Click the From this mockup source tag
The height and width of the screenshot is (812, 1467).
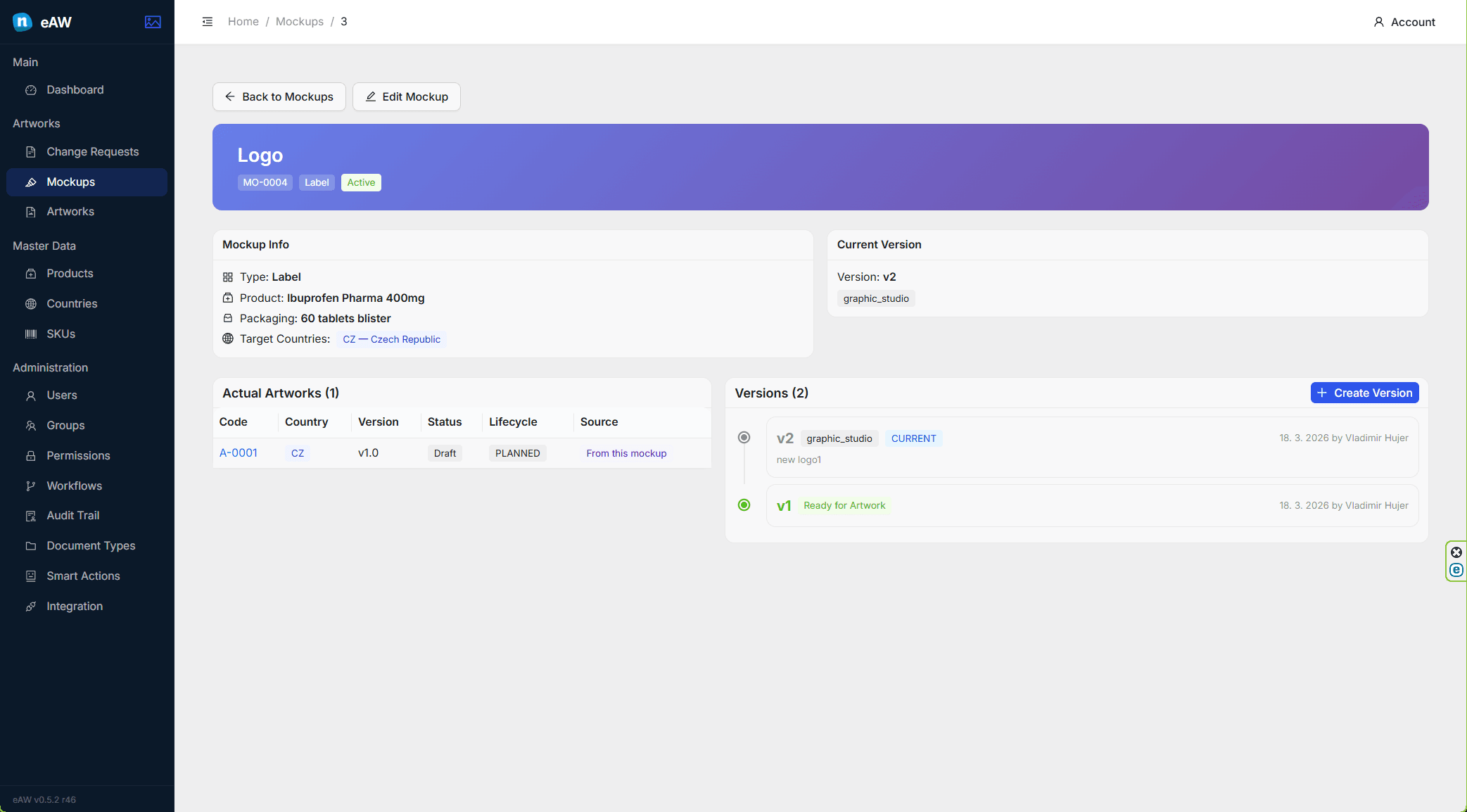626,453
